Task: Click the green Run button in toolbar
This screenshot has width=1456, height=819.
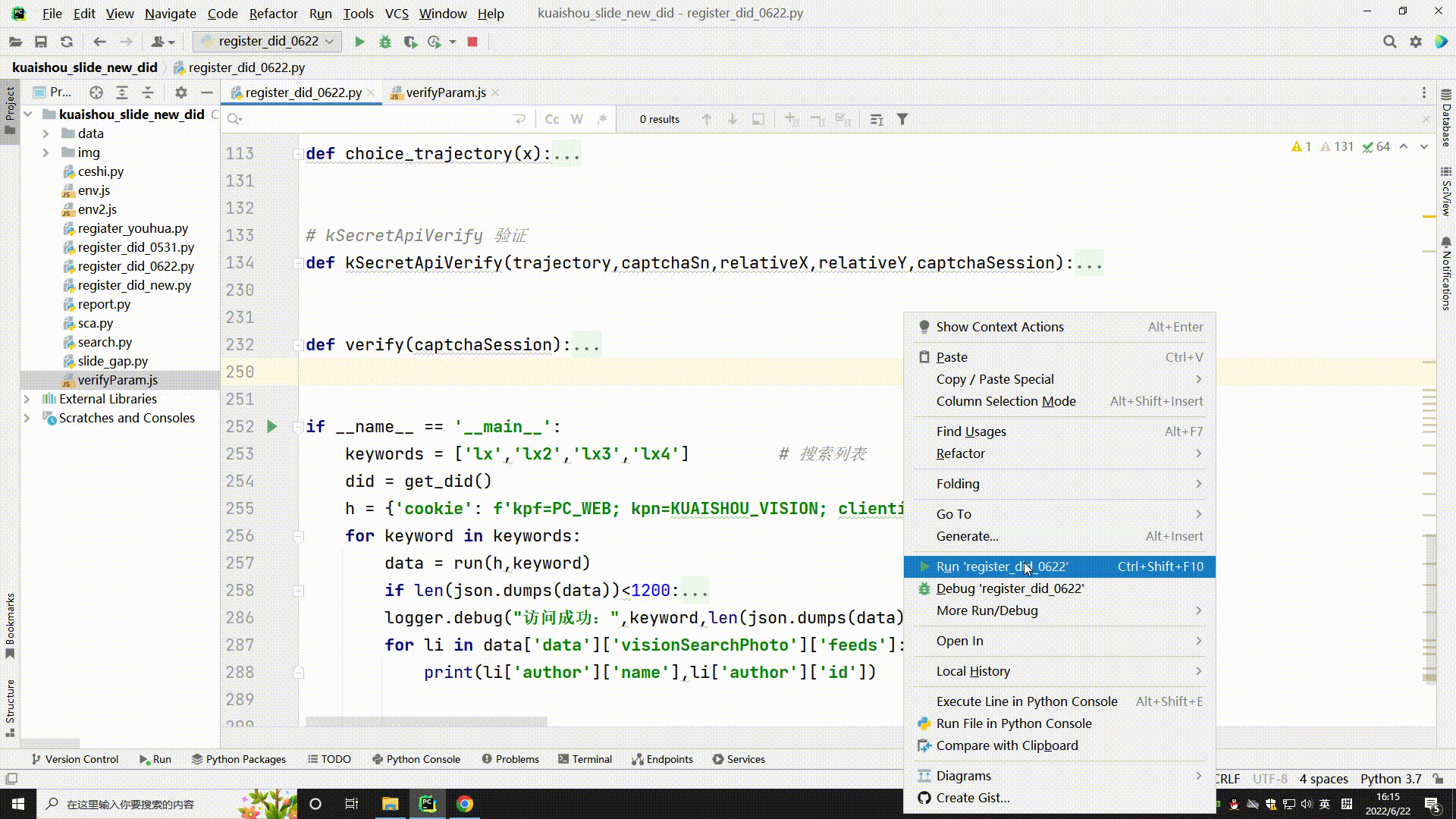Action: pos(360,42)
